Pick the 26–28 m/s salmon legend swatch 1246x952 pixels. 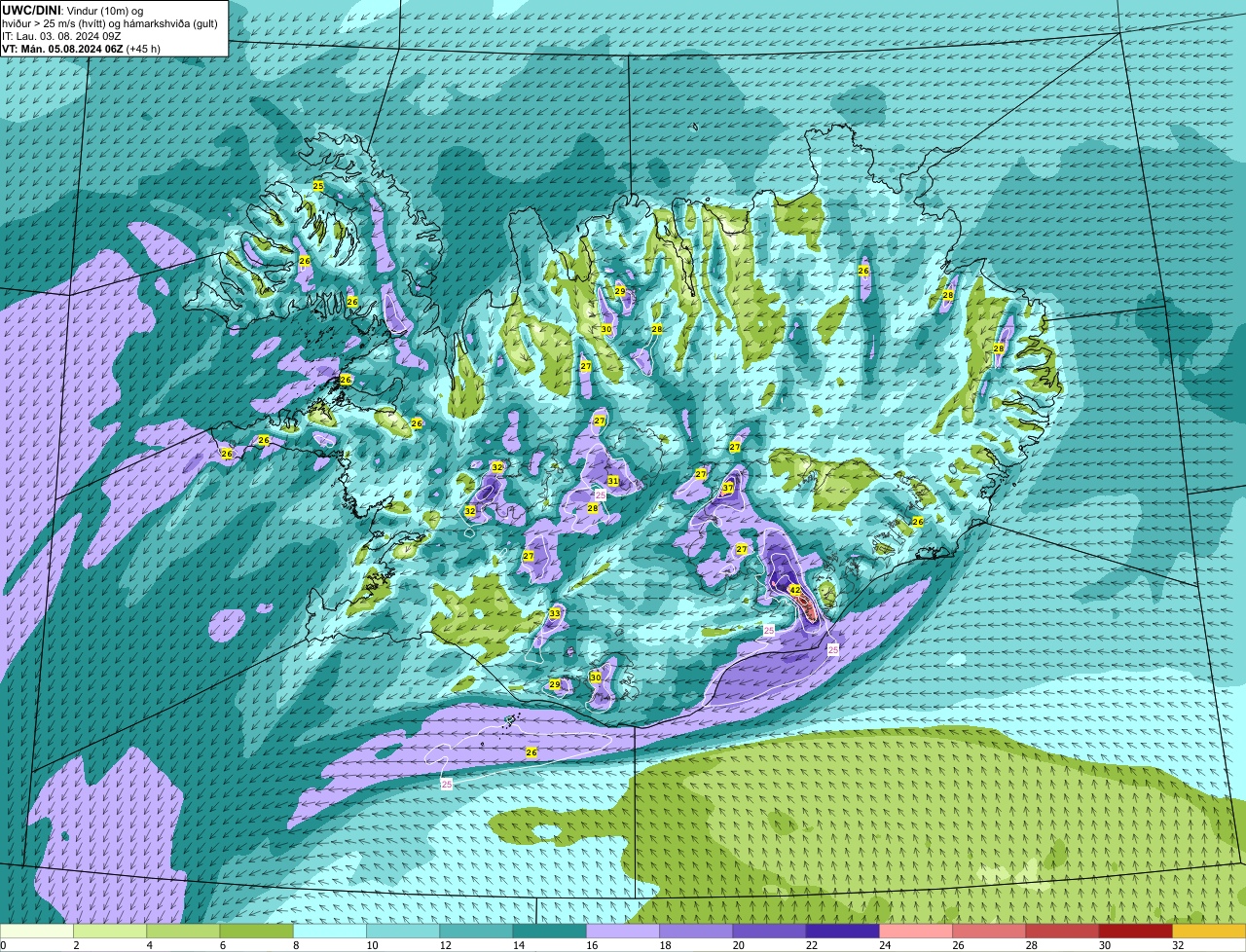(x=990, y=931)
